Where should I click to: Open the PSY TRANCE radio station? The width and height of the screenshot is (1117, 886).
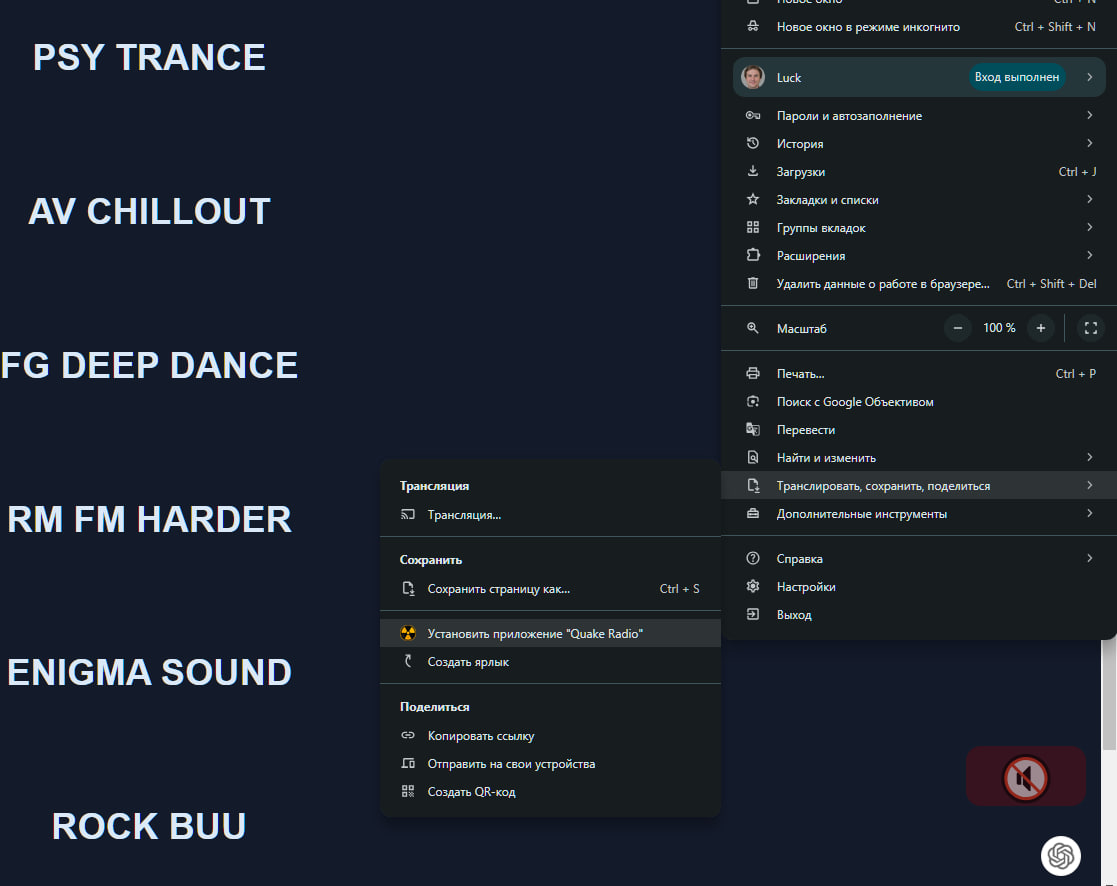[149, 58]
